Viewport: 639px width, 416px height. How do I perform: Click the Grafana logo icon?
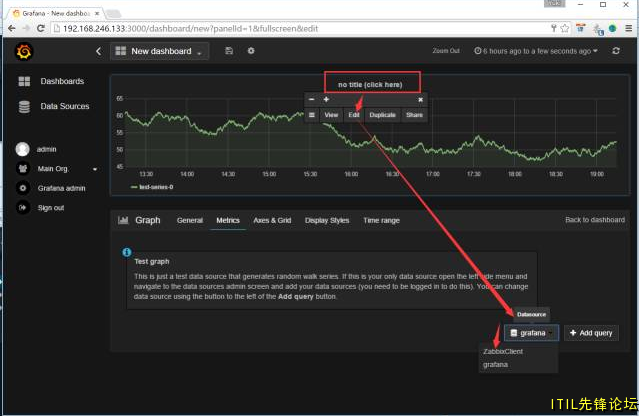pos(24,51)
